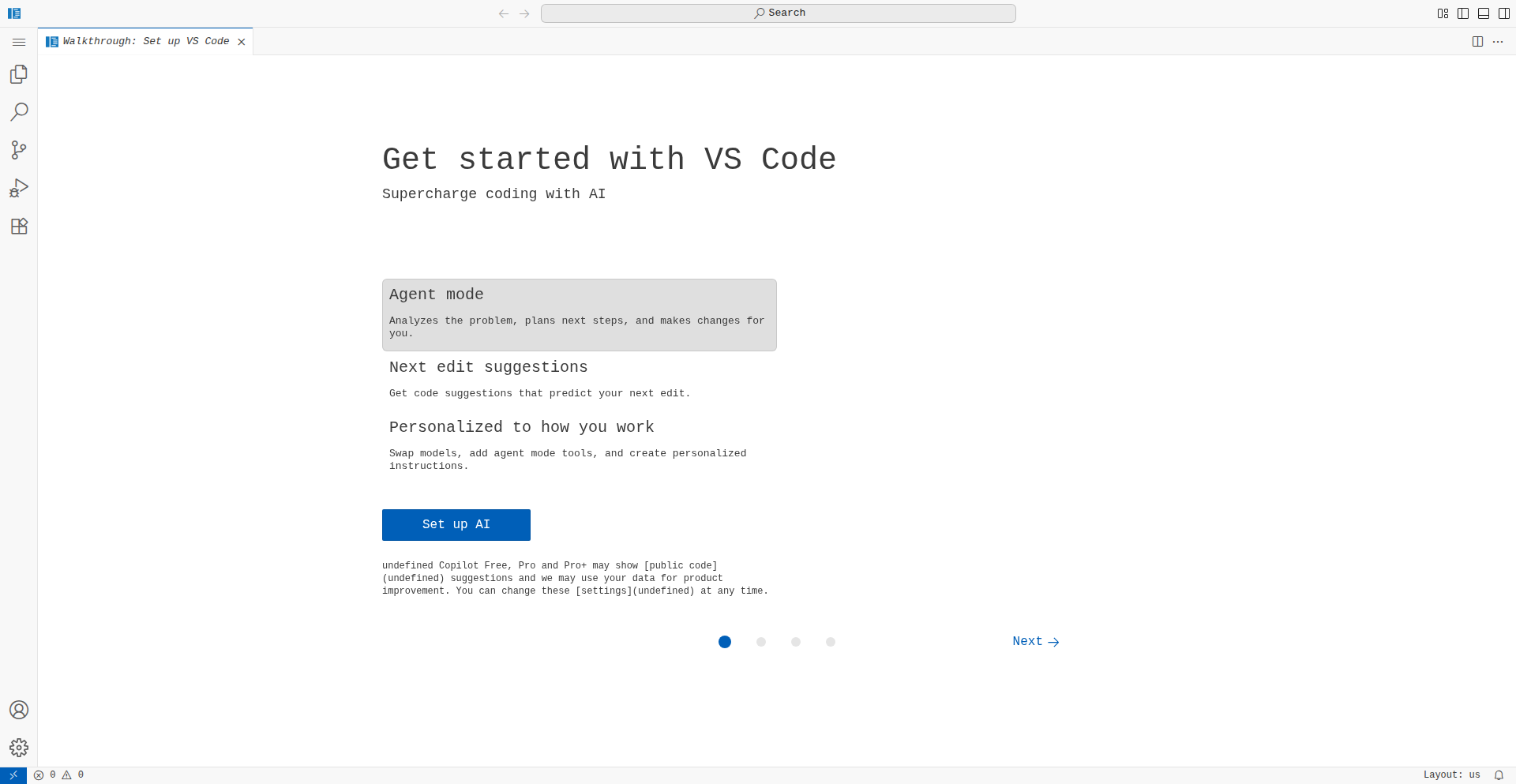Open the editor More Actions menu
Viewport: 1516px width, 784px height.
pyautogui.click(x=1498, y=42)
